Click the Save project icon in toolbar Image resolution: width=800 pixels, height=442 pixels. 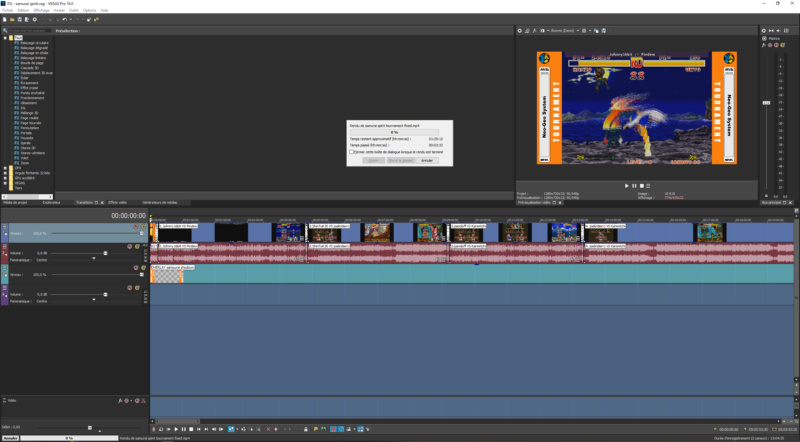[x=19, y=19]
